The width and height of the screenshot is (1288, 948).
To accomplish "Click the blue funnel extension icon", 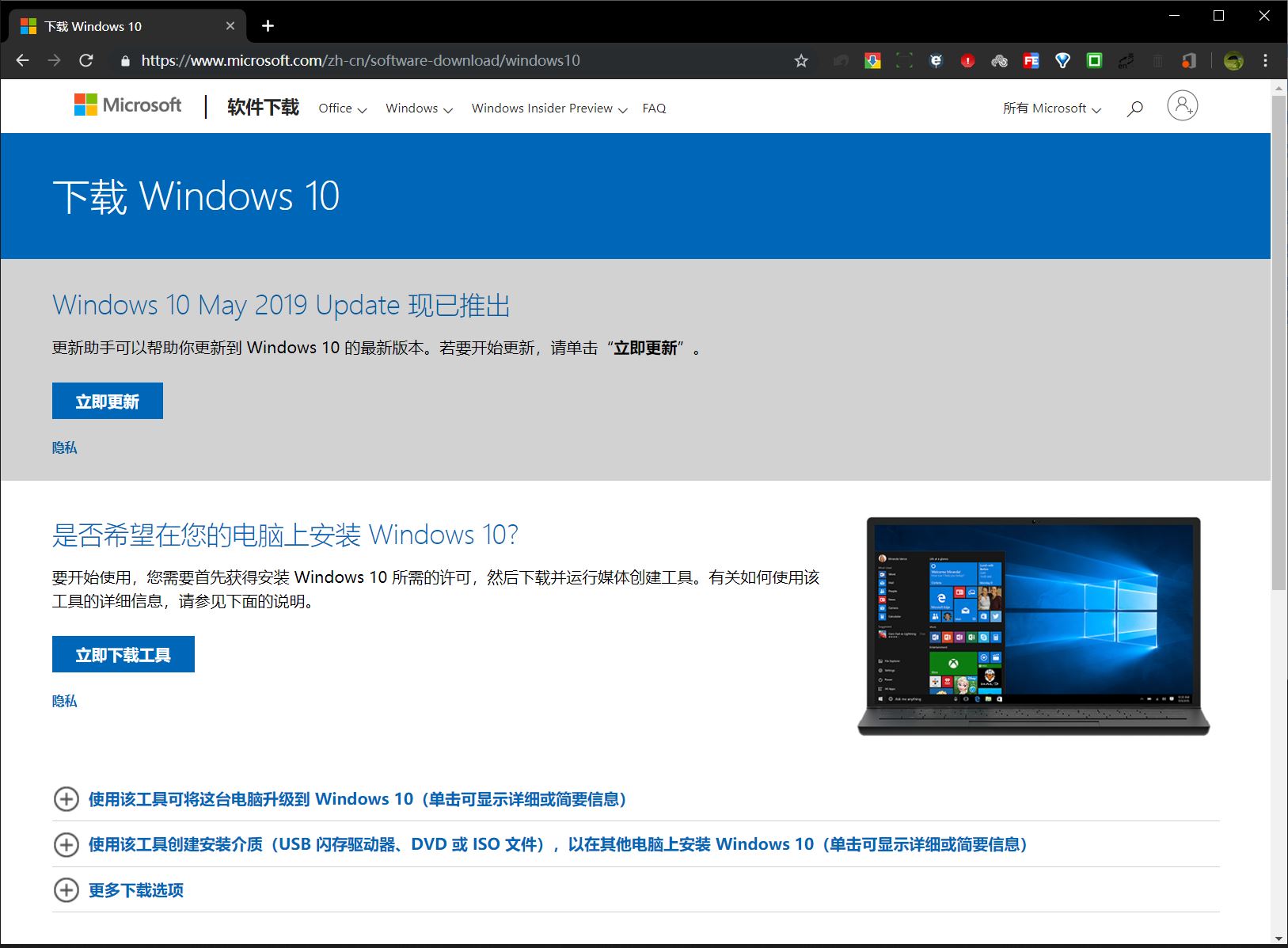I will [x=1062, y=61].
